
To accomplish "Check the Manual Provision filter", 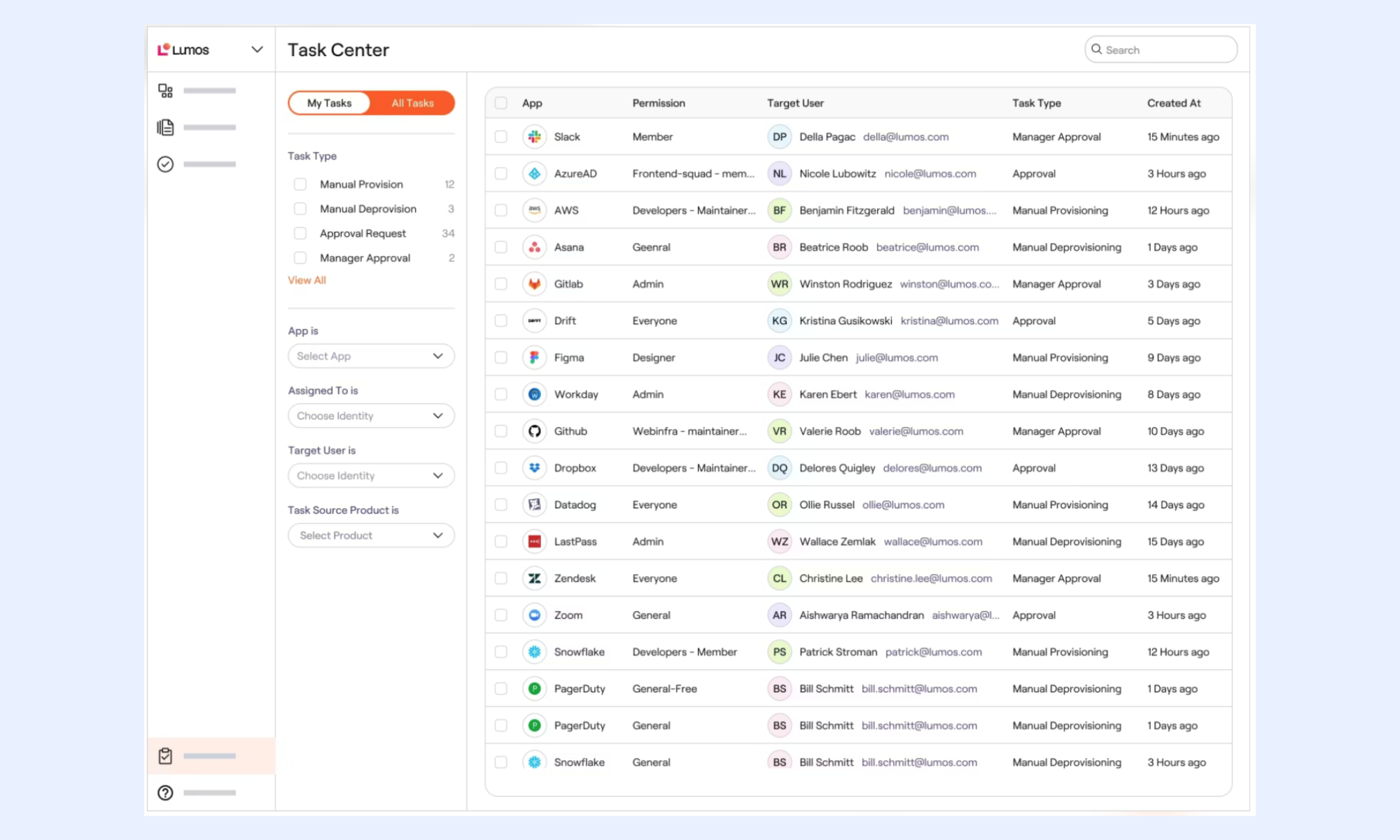I will [300, 184].
